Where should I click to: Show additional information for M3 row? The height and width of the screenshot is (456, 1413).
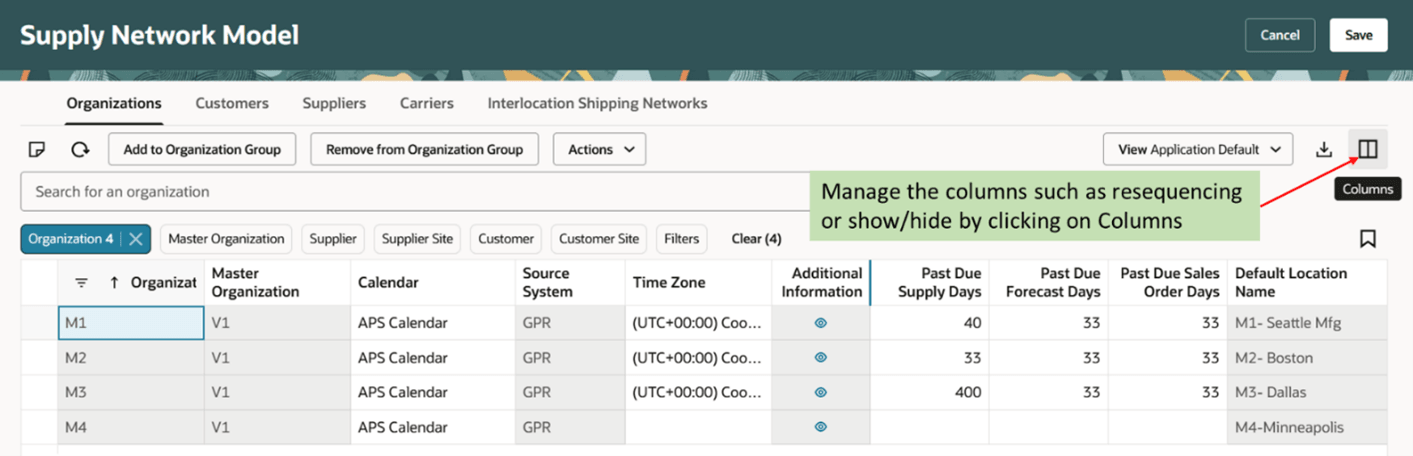tap(820, 393)
